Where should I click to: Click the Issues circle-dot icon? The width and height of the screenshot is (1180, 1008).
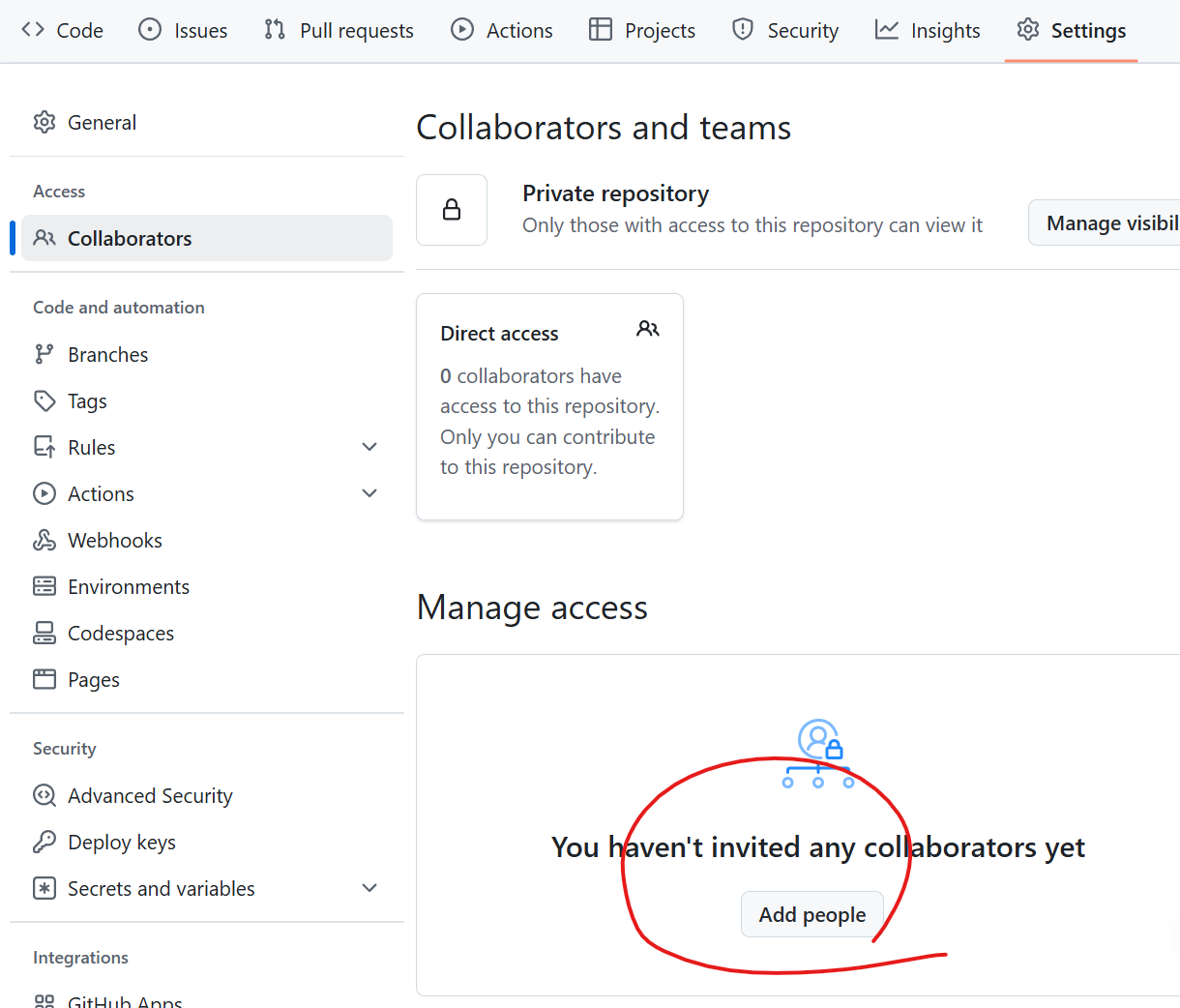pyautogui.click(x=150, y=29)
